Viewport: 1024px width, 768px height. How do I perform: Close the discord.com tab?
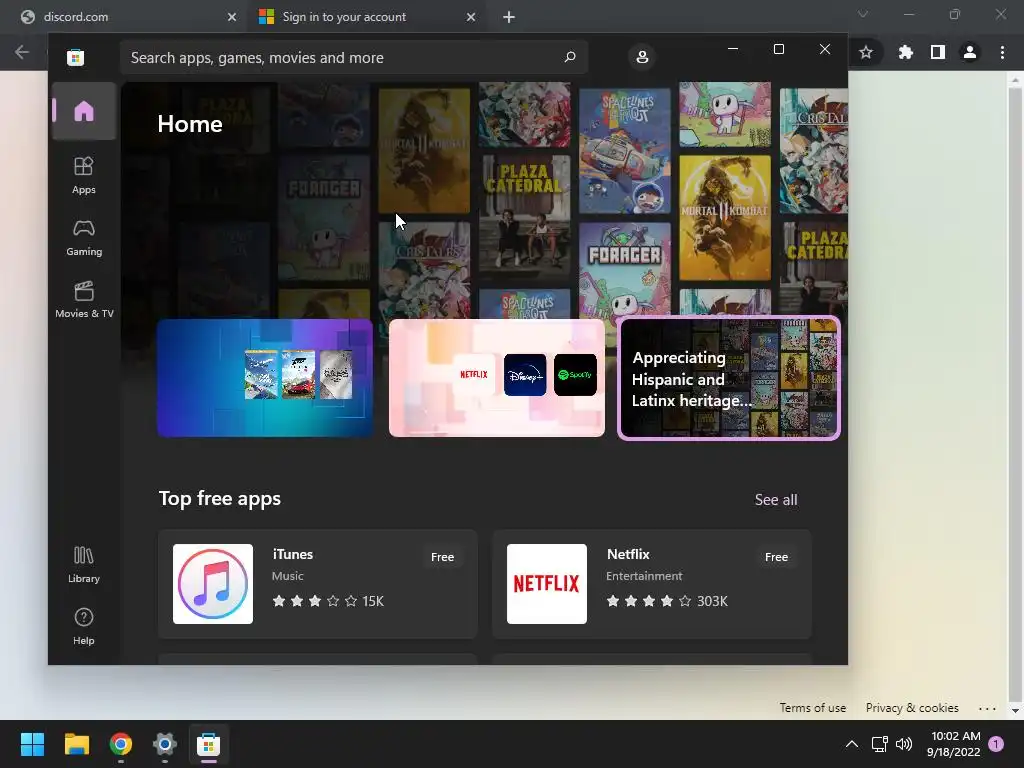(x=231, y=17)
